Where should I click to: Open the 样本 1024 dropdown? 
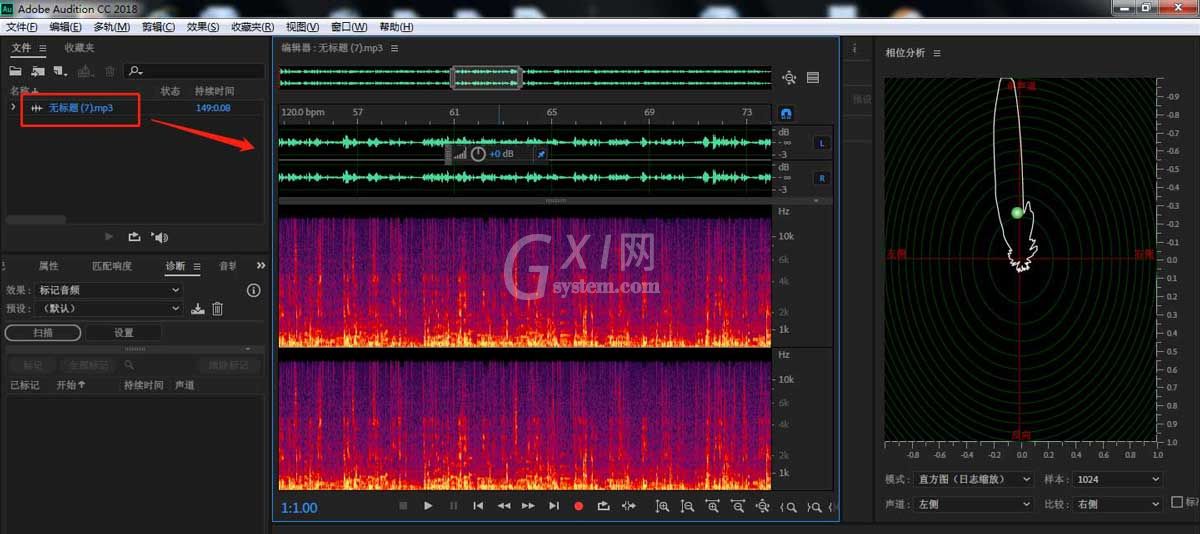[1118, 480]
